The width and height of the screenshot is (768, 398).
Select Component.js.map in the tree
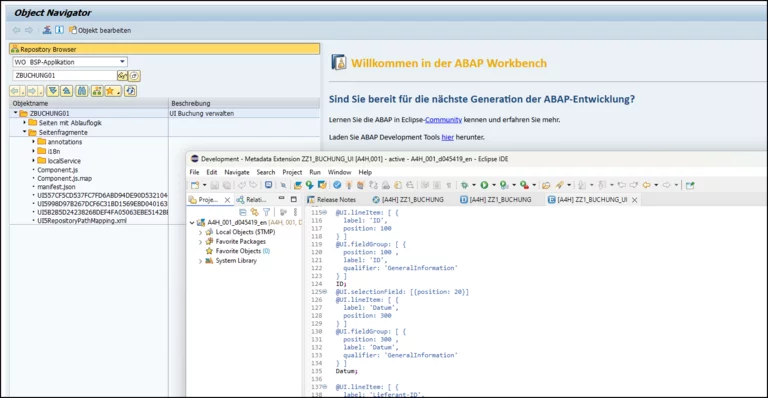(x=64, y=179)
